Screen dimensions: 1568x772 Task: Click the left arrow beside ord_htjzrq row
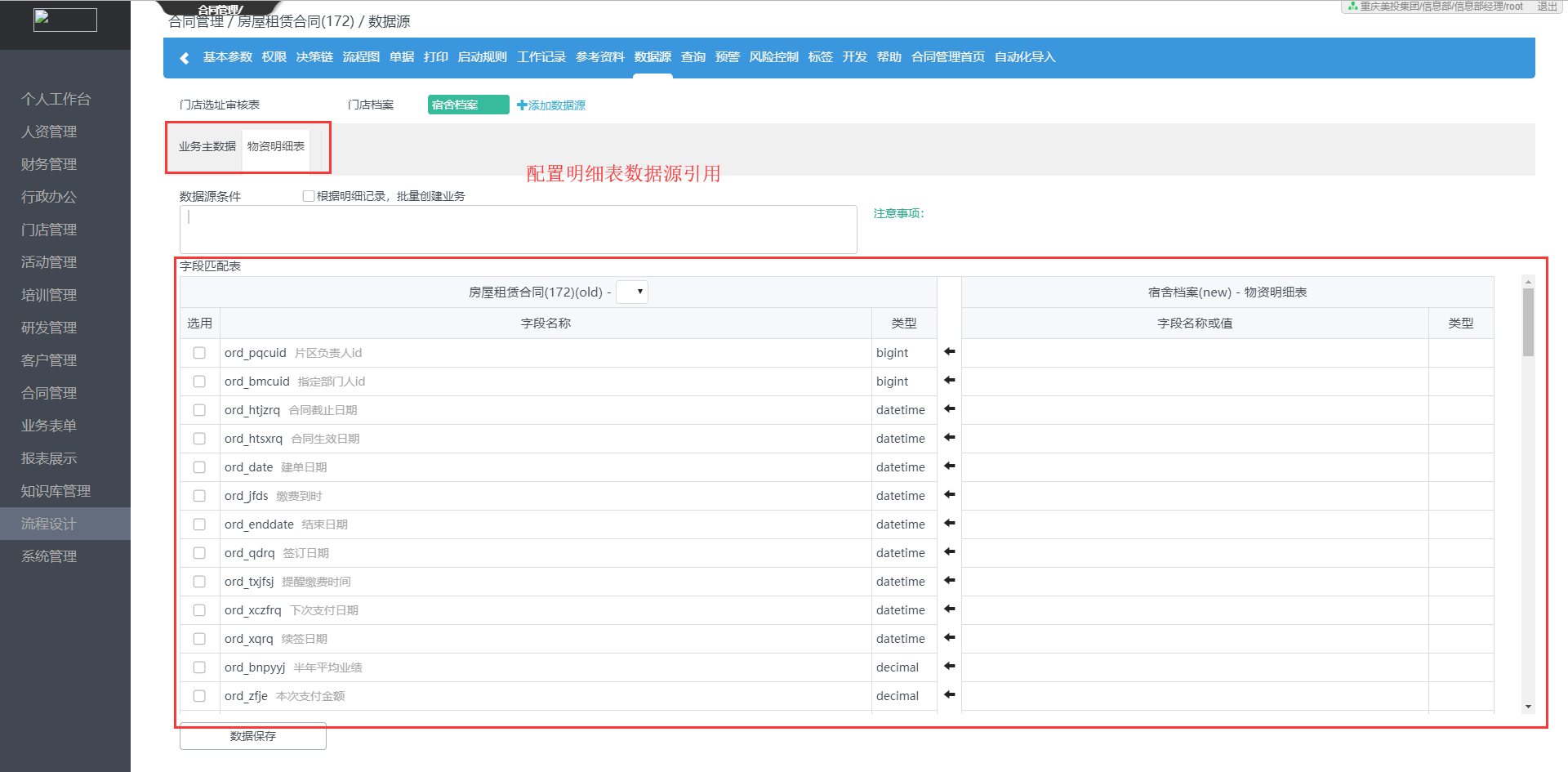pyautogui.click(x=949, y=408)
